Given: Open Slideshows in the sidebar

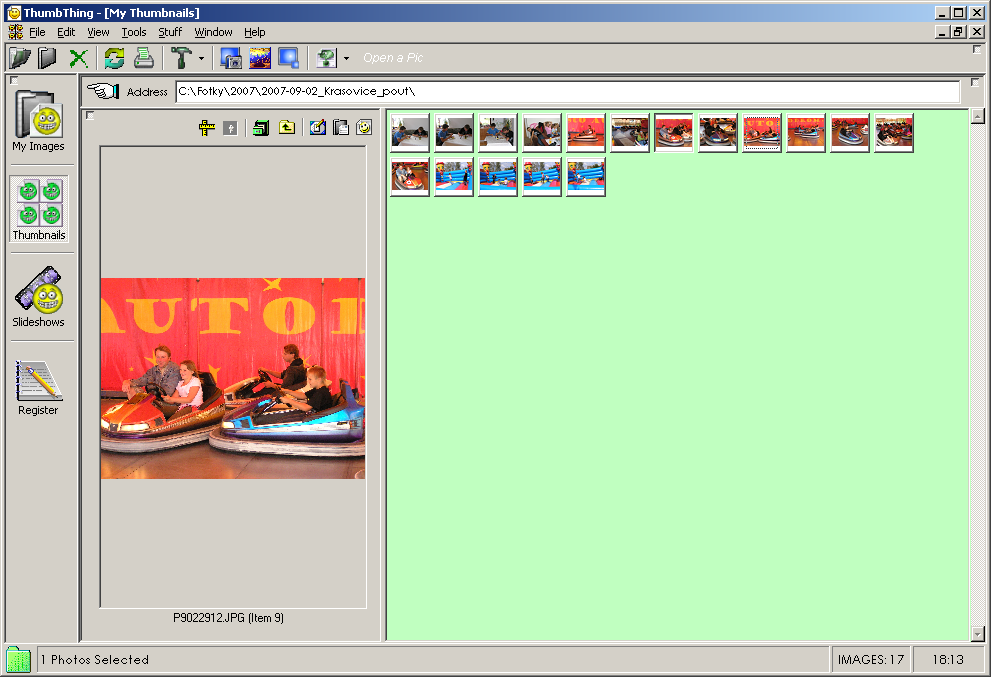Looking at the screenshot, I should pos(39,297).
